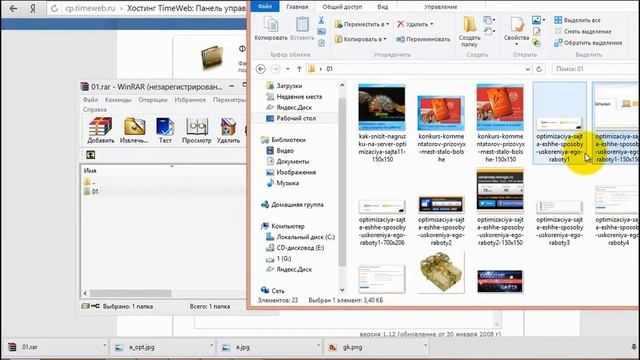
Task: Open WinRAR Команды menu
Action: (118, 100)
